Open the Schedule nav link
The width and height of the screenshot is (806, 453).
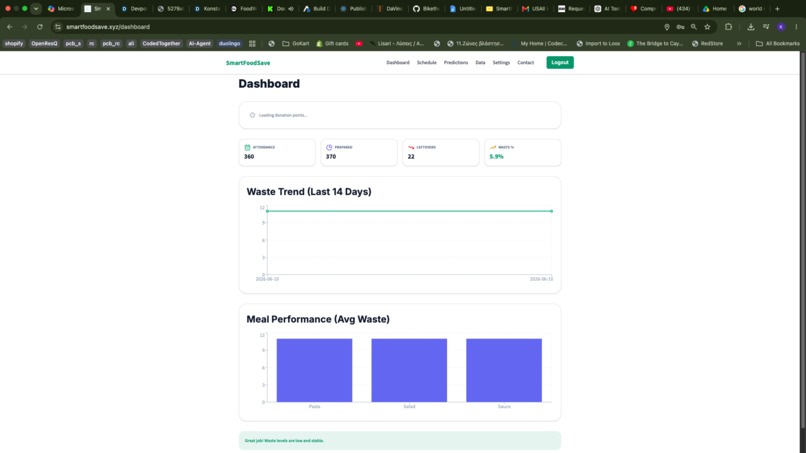[x=427, y=63]
